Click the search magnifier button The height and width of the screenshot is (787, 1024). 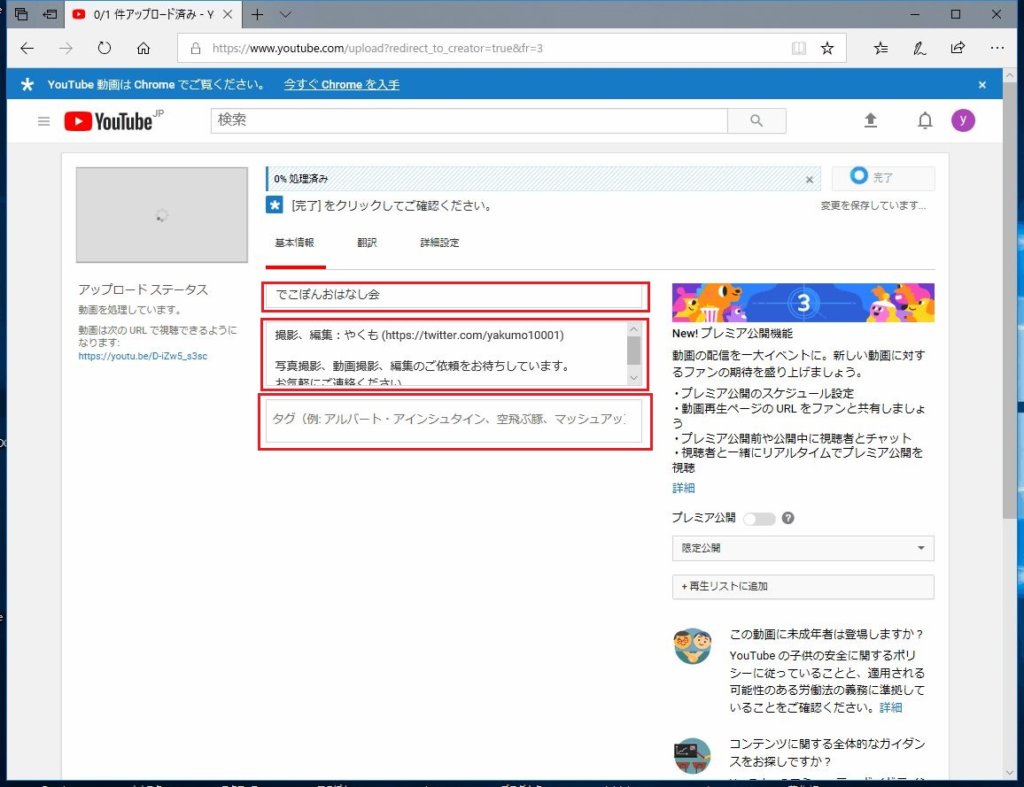click(756, 121)
